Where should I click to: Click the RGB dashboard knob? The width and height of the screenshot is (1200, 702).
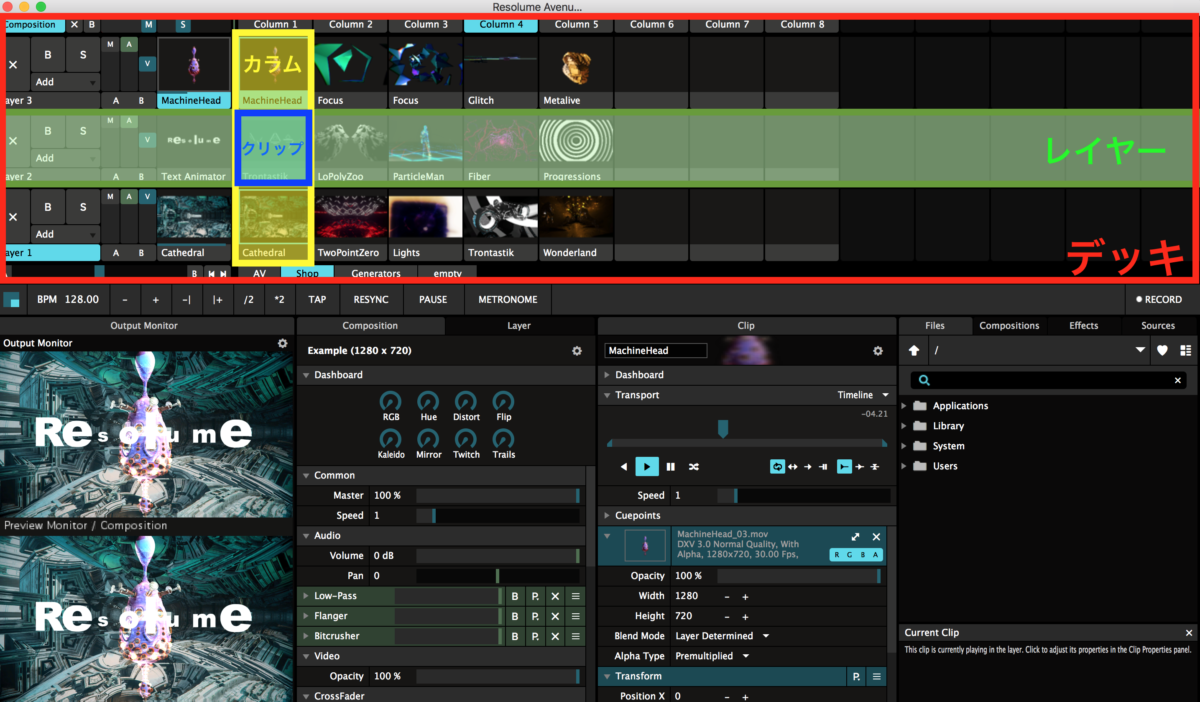[391, 401]
